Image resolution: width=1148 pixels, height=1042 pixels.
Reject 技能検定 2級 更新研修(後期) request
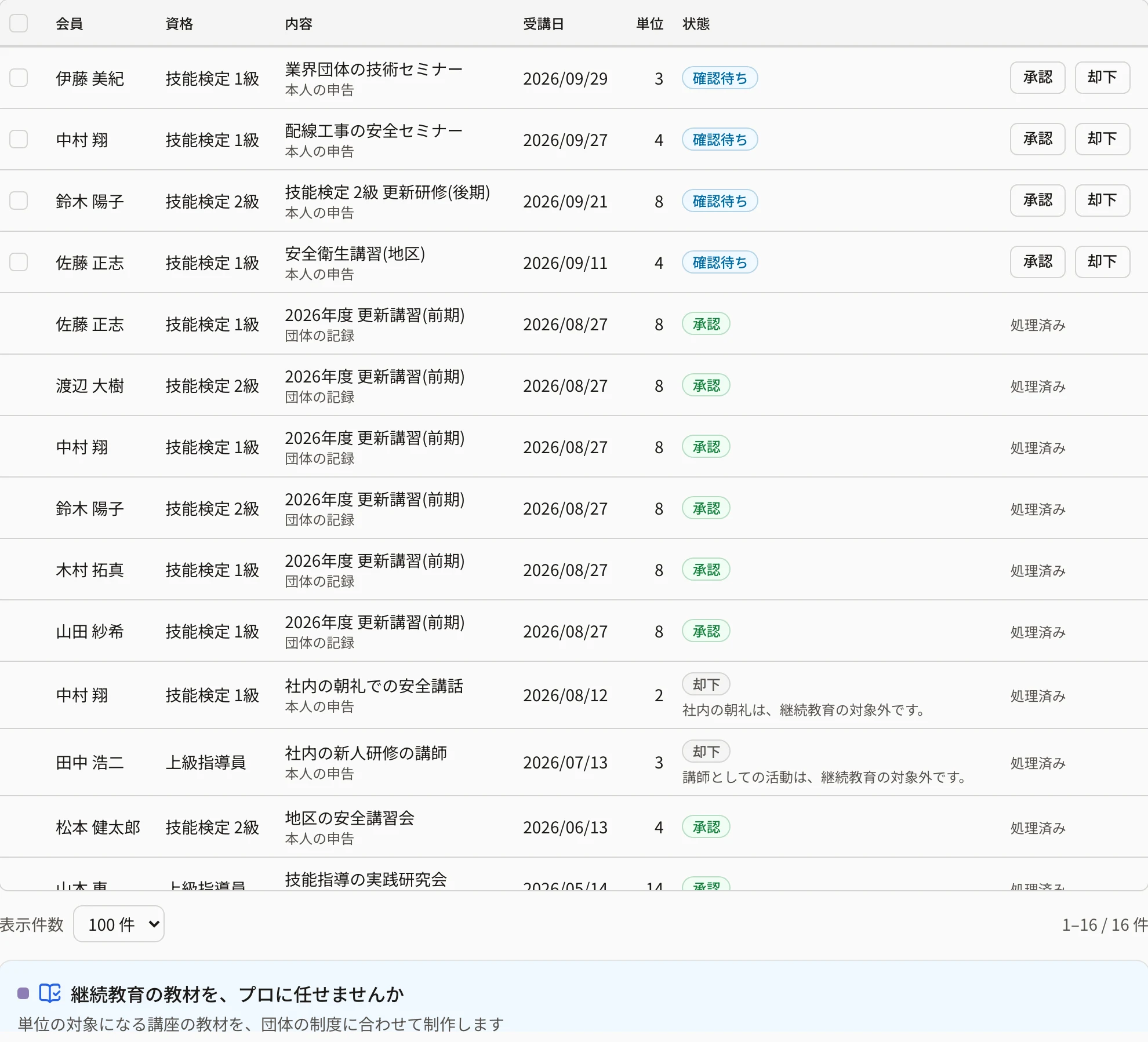[x=1102, y=201]
